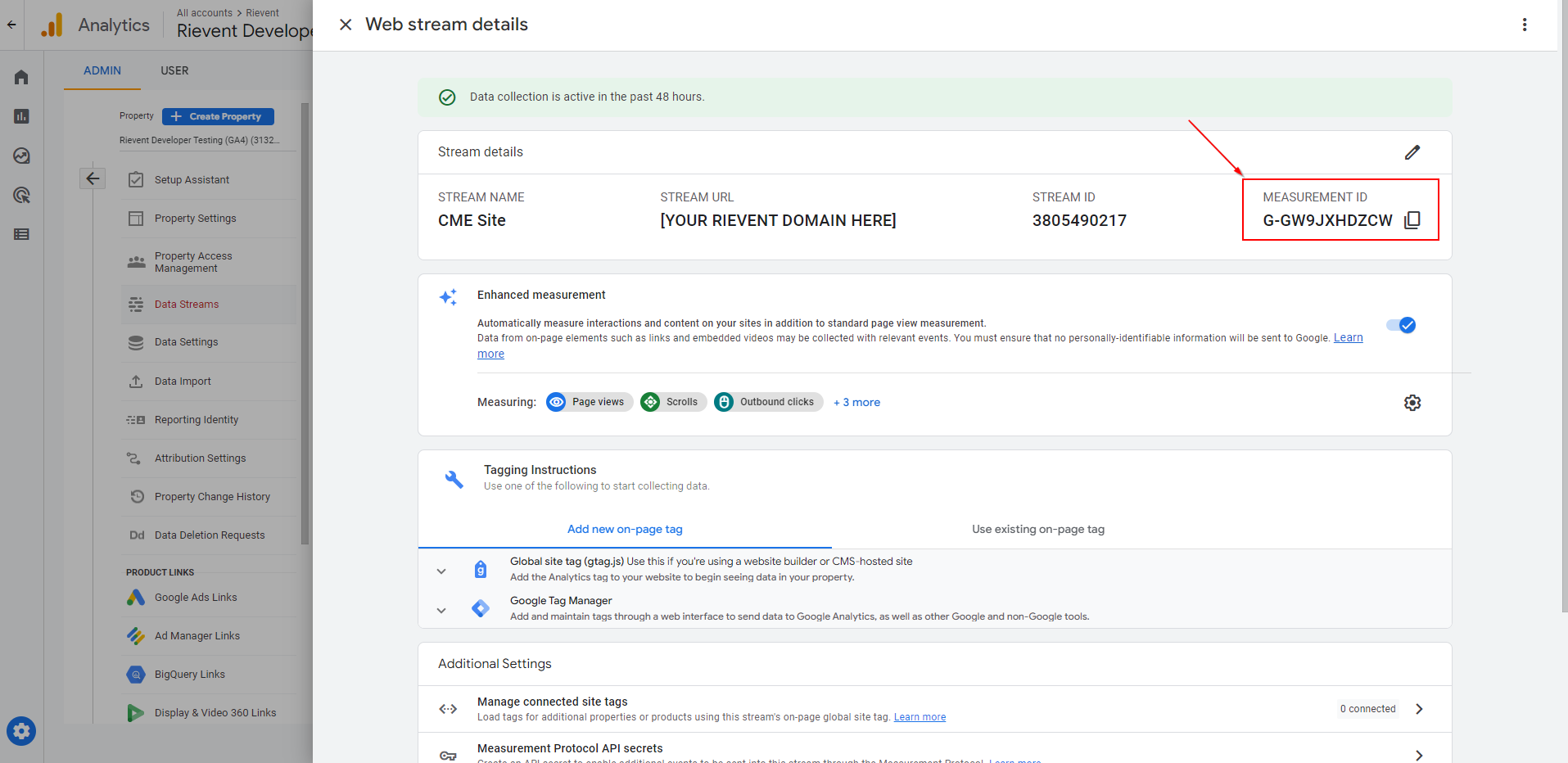Open the Configure list icon in the sidebar
This screenshot has width=1568, height=763.
tap(21, 234)
